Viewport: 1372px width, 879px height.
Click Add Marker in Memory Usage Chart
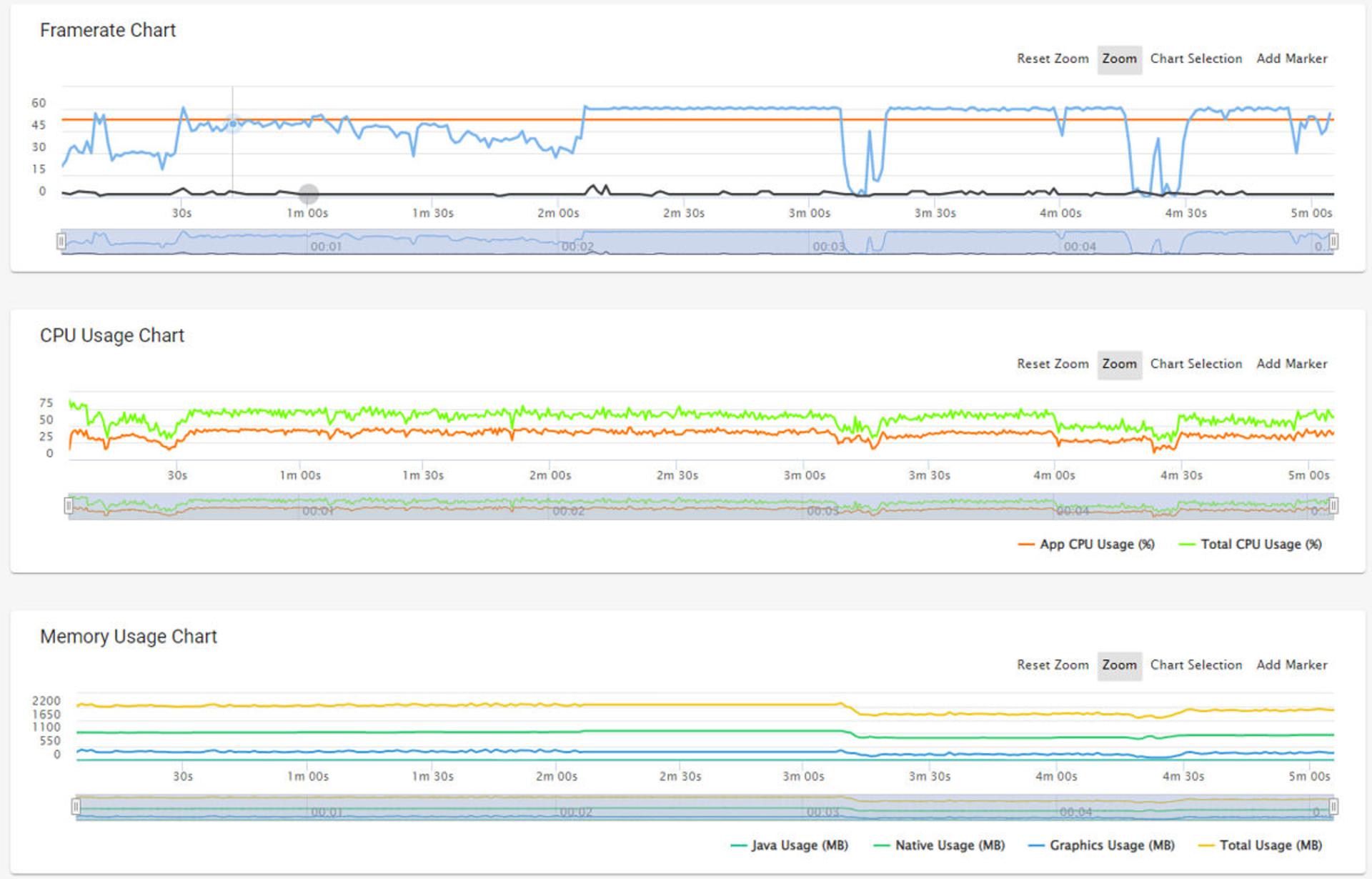pos(1291,665)
